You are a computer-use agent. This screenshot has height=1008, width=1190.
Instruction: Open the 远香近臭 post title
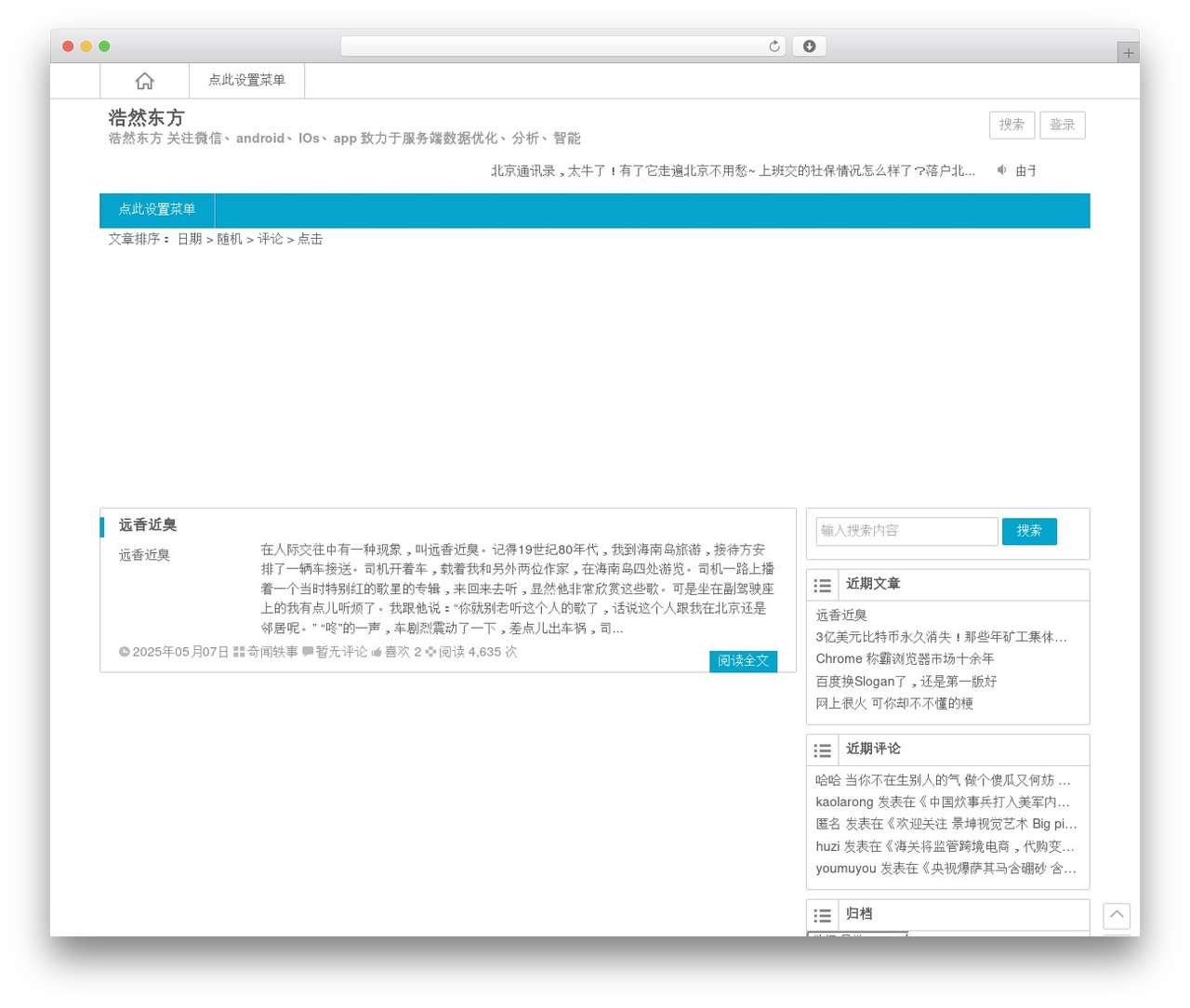[x=148, y=525]
